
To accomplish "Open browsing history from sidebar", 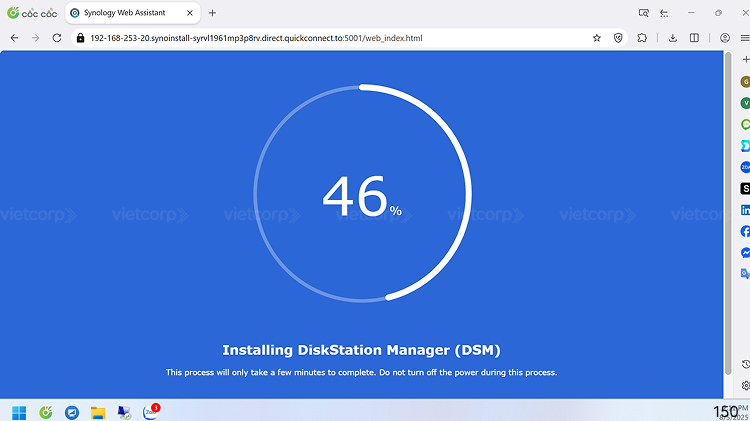I will 745,364.
